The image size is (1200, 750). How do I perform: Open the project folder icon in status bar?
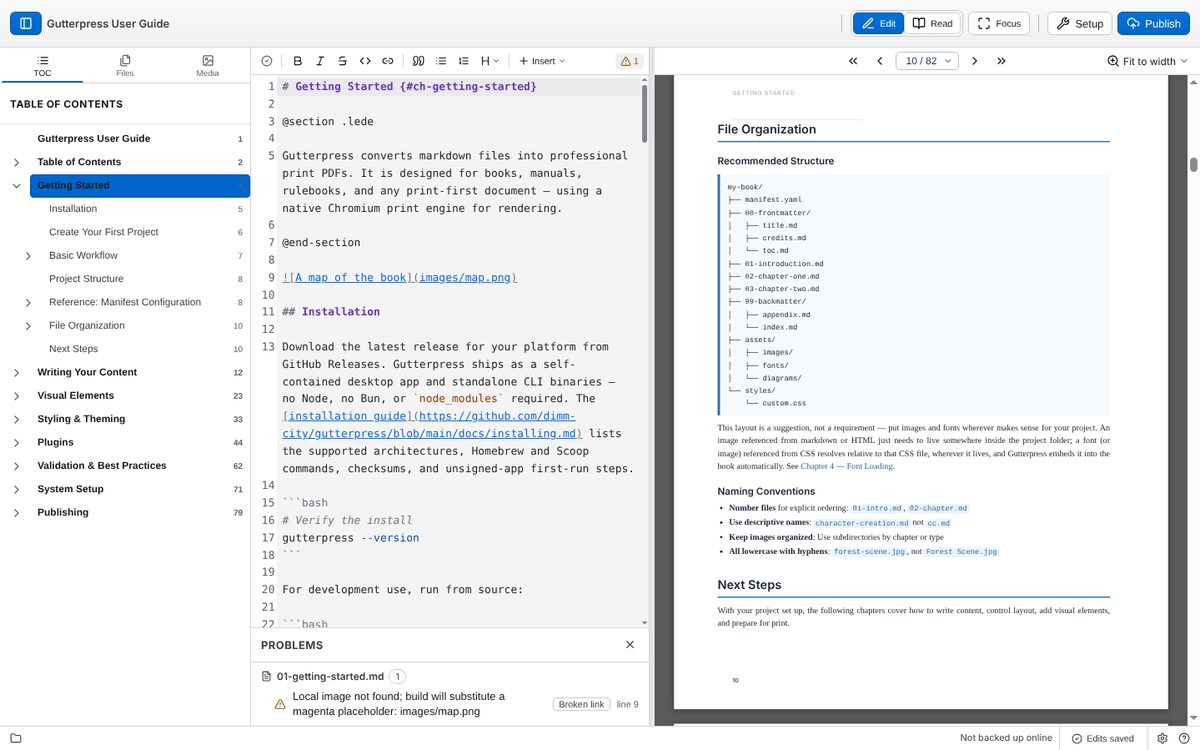16,738
